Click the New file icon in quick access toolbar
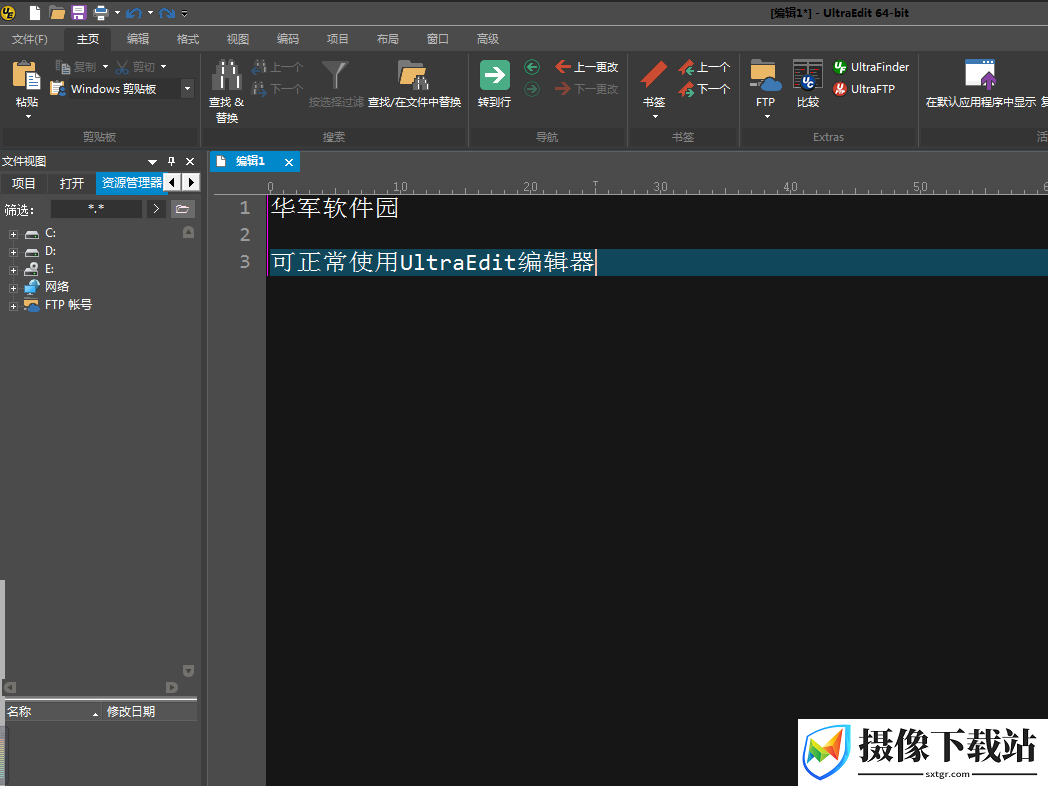 (35, 12)
